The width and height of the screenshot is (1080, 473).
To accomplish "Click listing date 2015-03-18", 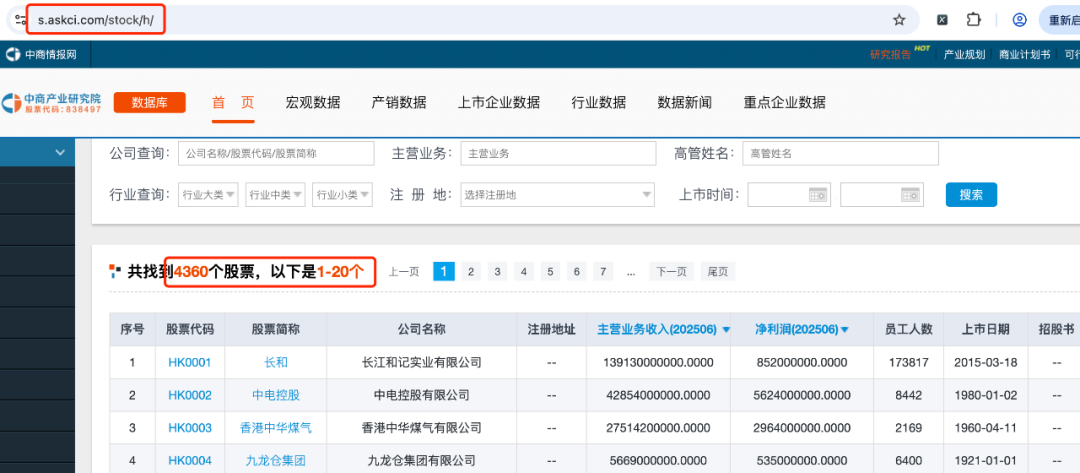I will 986,362.
